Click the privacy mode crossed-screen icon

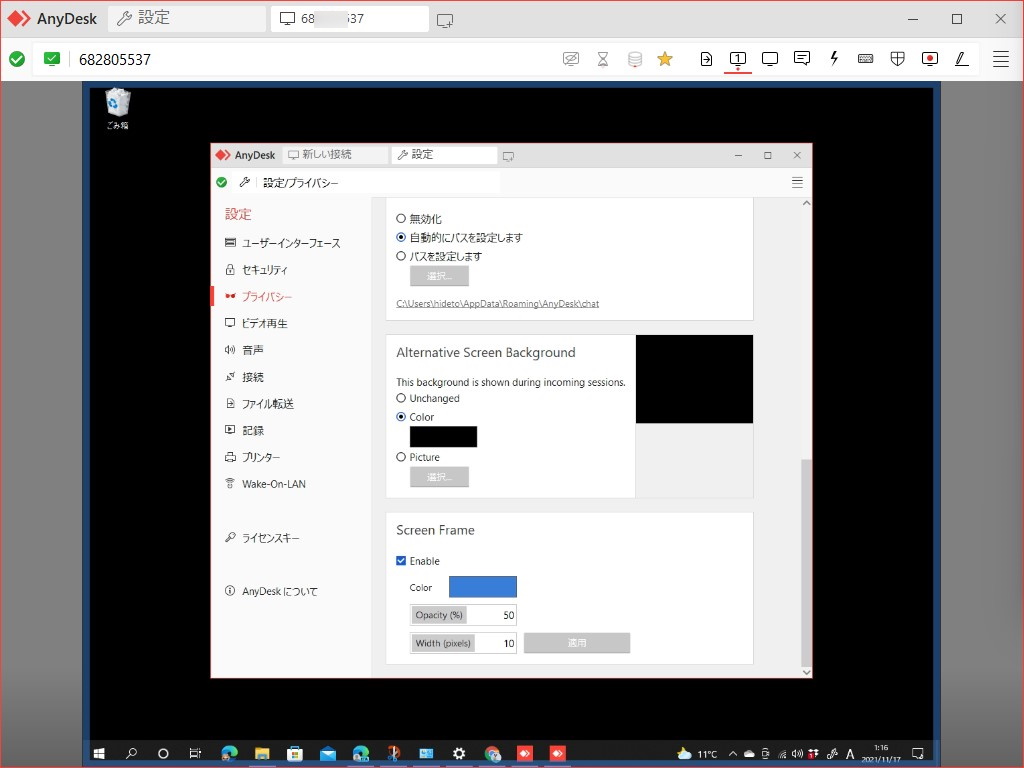(x=571, y=59)
